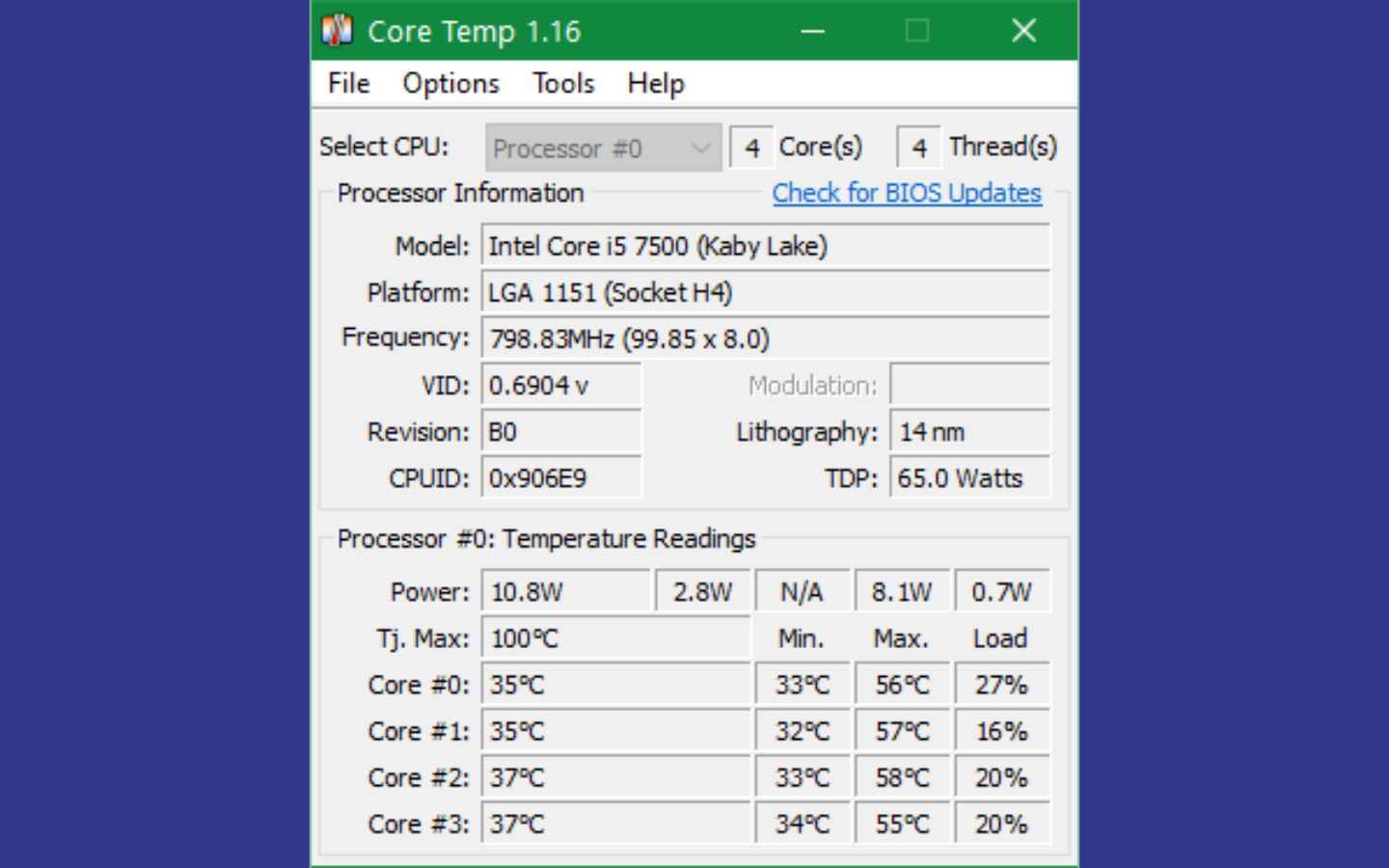Click the Model field showing Intel Core i5 7500
Viewport: 1389px width, 868px height.
pyautogui.click(x=765, y=246)
